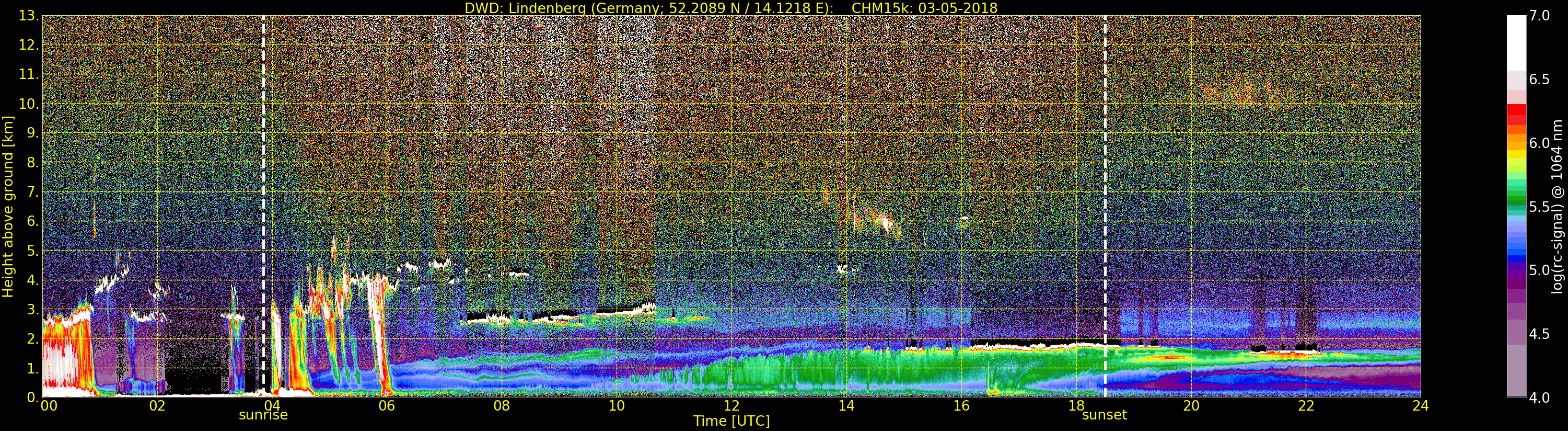Click the time-axis tick label "22"

(1306, 405)
